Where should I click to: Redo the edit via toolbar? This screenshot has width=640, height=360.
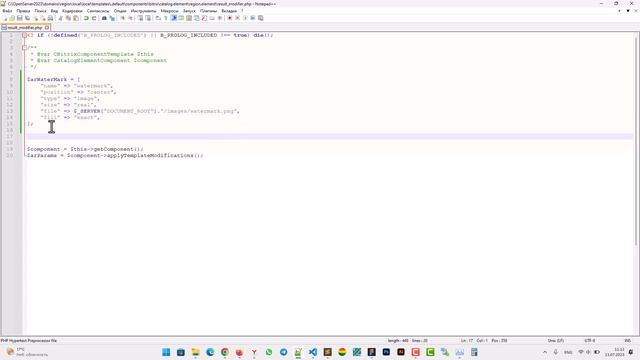[94, 18]
